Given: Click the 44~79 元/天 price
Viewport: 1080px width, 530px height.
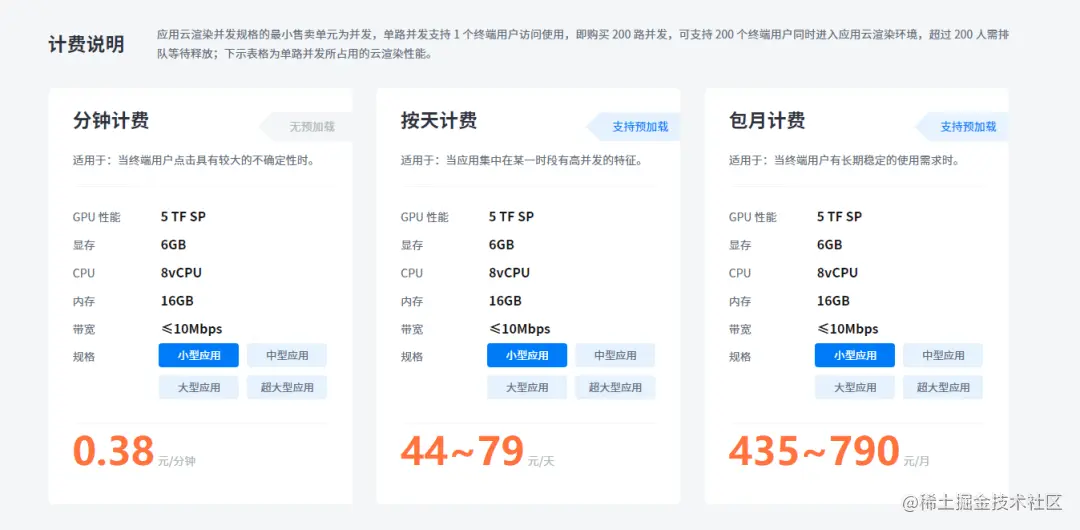Looking at the screenshot, I should [x=477, y=452].
